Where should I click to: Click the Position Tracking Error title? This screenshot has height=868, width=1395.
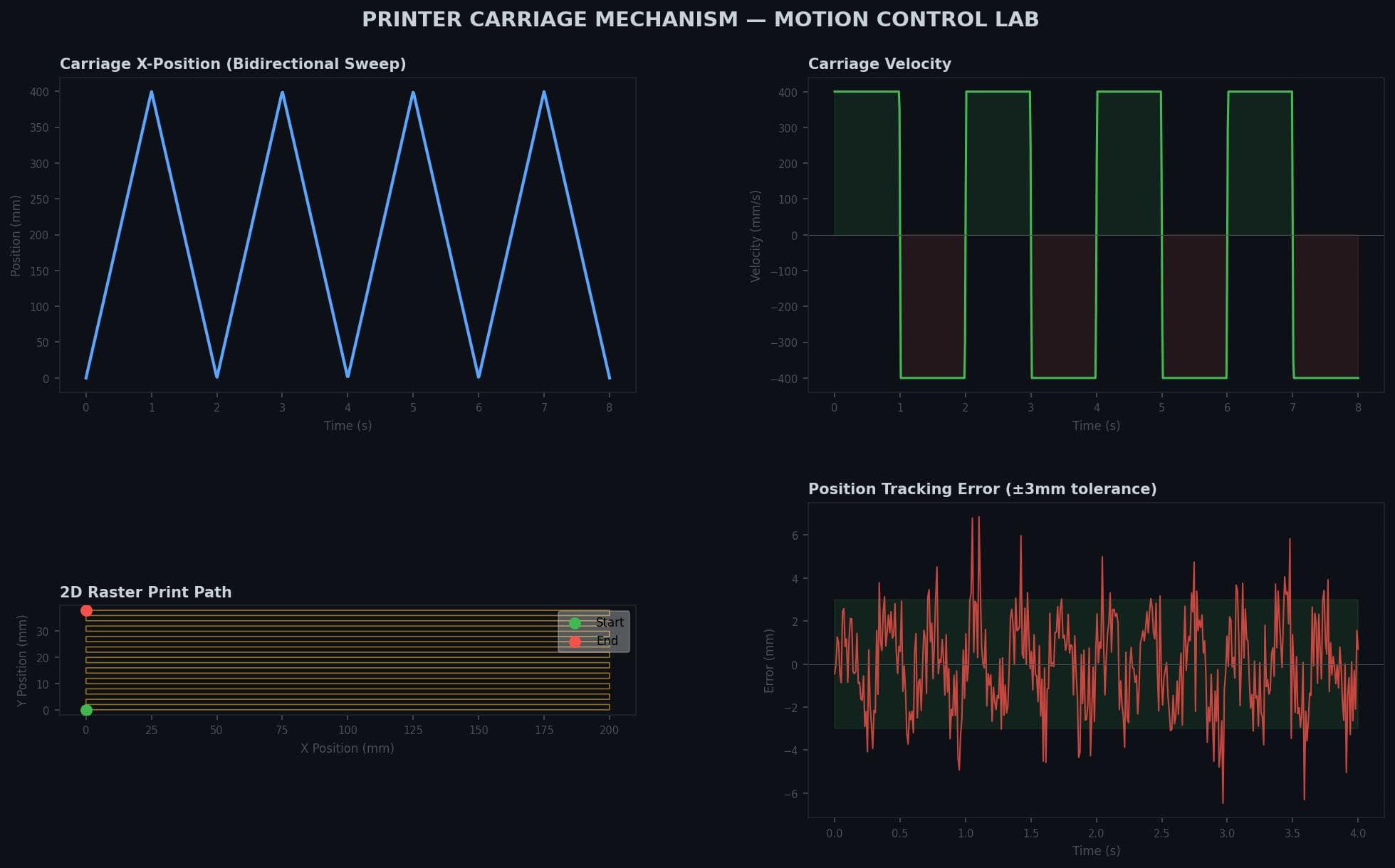[x=982, y=489]
